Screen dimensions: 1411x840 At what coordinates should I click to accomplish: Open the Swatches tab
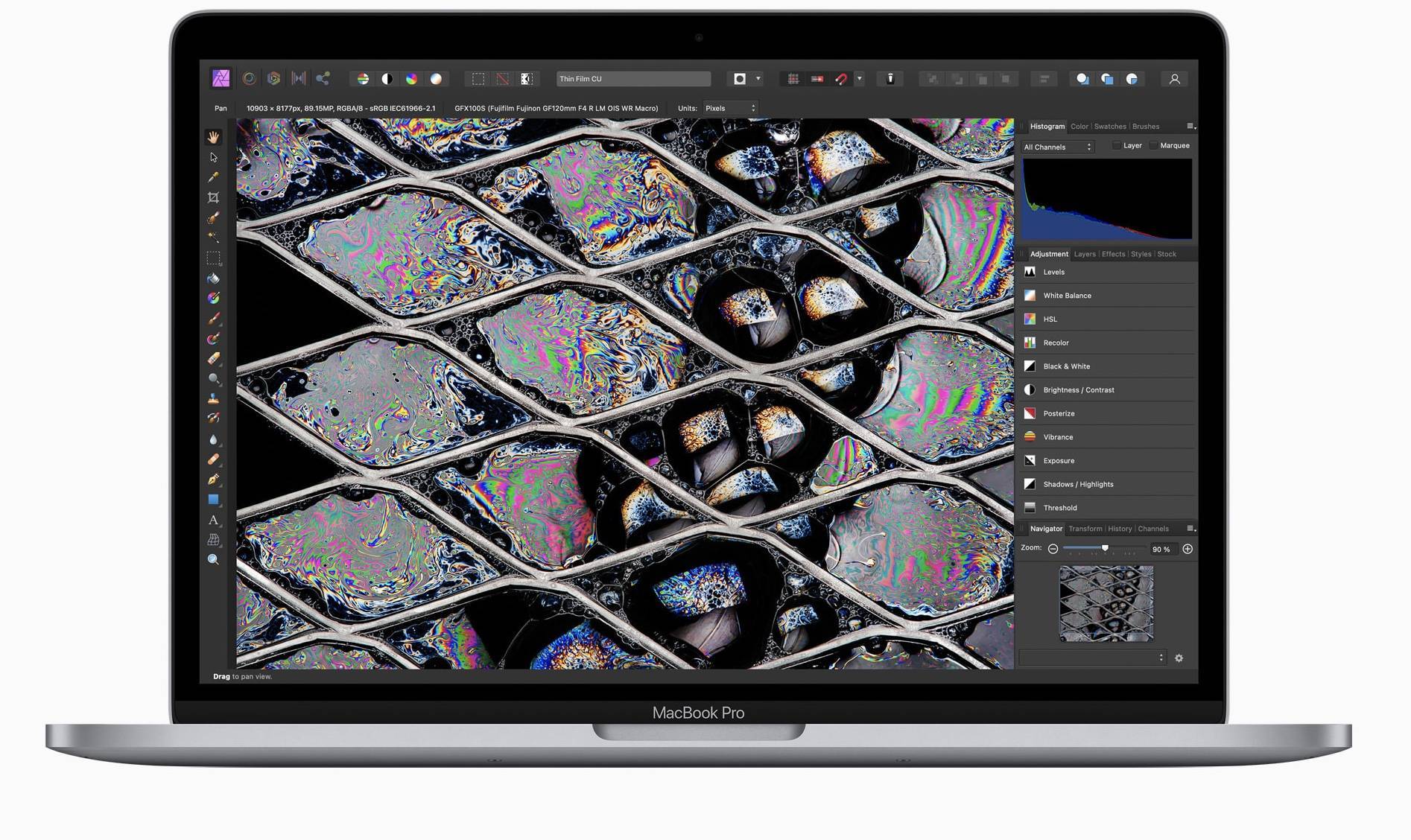[1109, 127]
